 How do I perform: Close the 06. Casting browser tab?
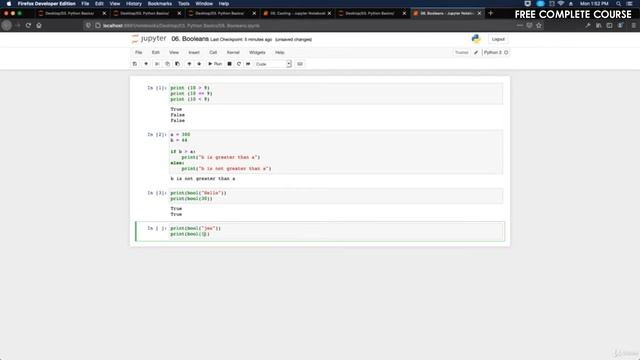[x=329, y=13]
